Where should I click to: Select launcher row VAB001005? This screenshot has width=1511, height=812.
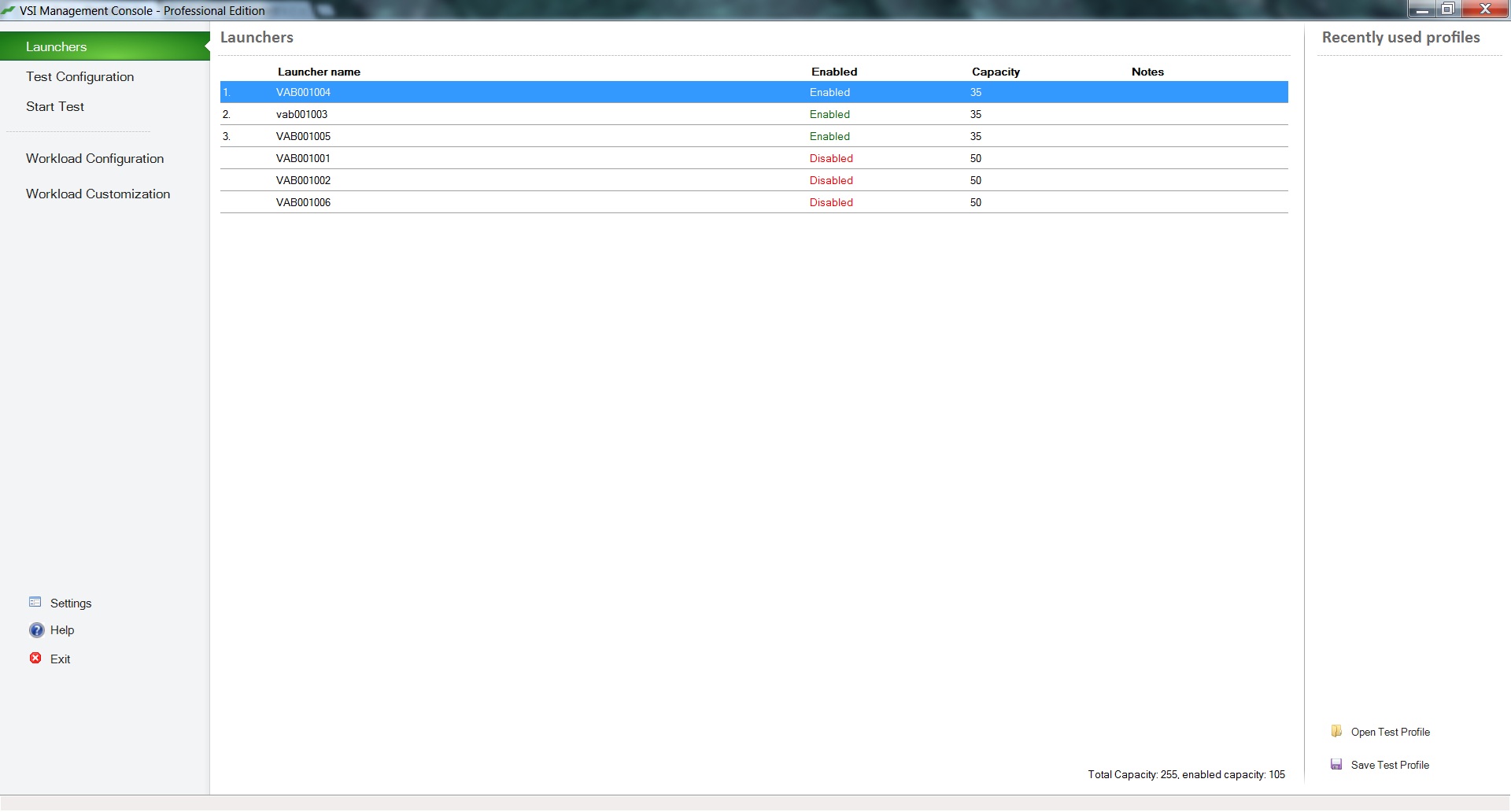(303, 137)
